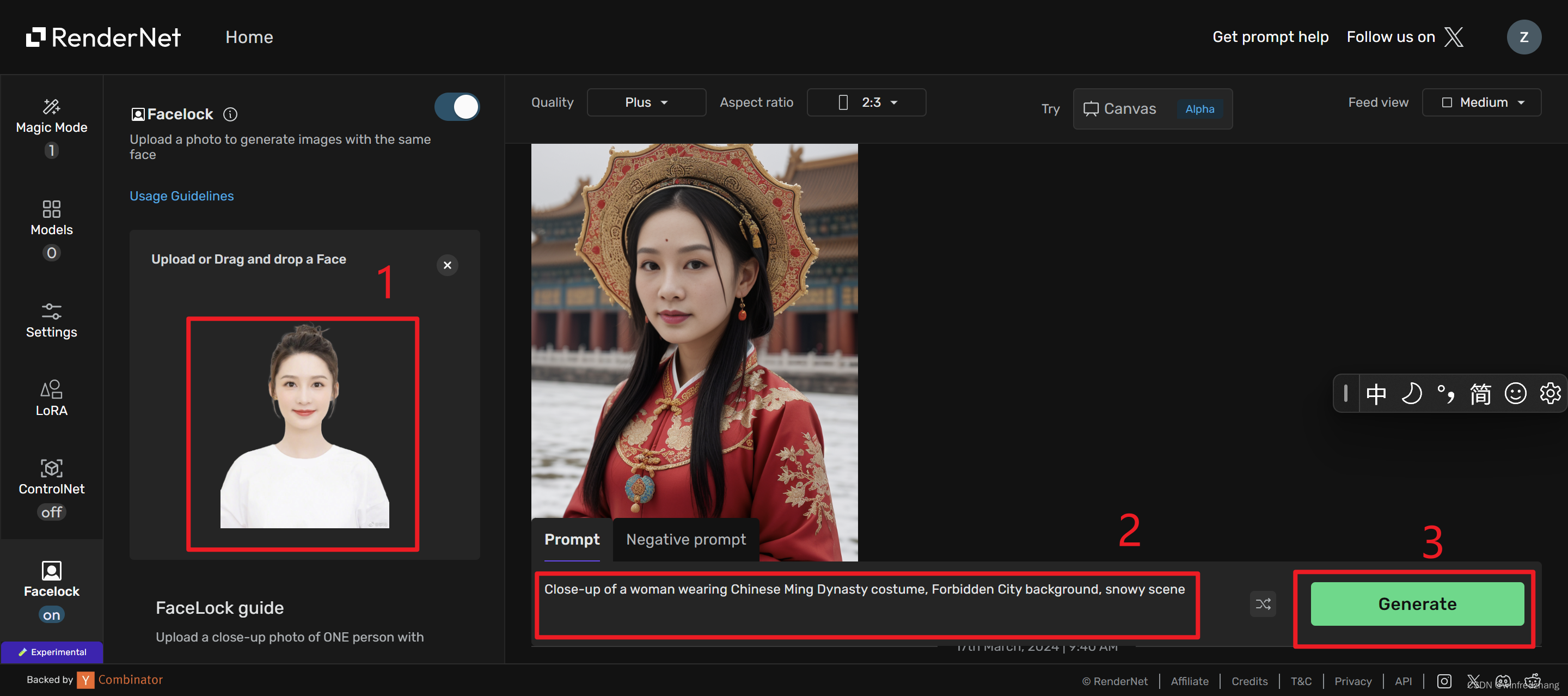Open the Settings panel
Viewport: 1568px width, 696px height.
pos(52,321)
